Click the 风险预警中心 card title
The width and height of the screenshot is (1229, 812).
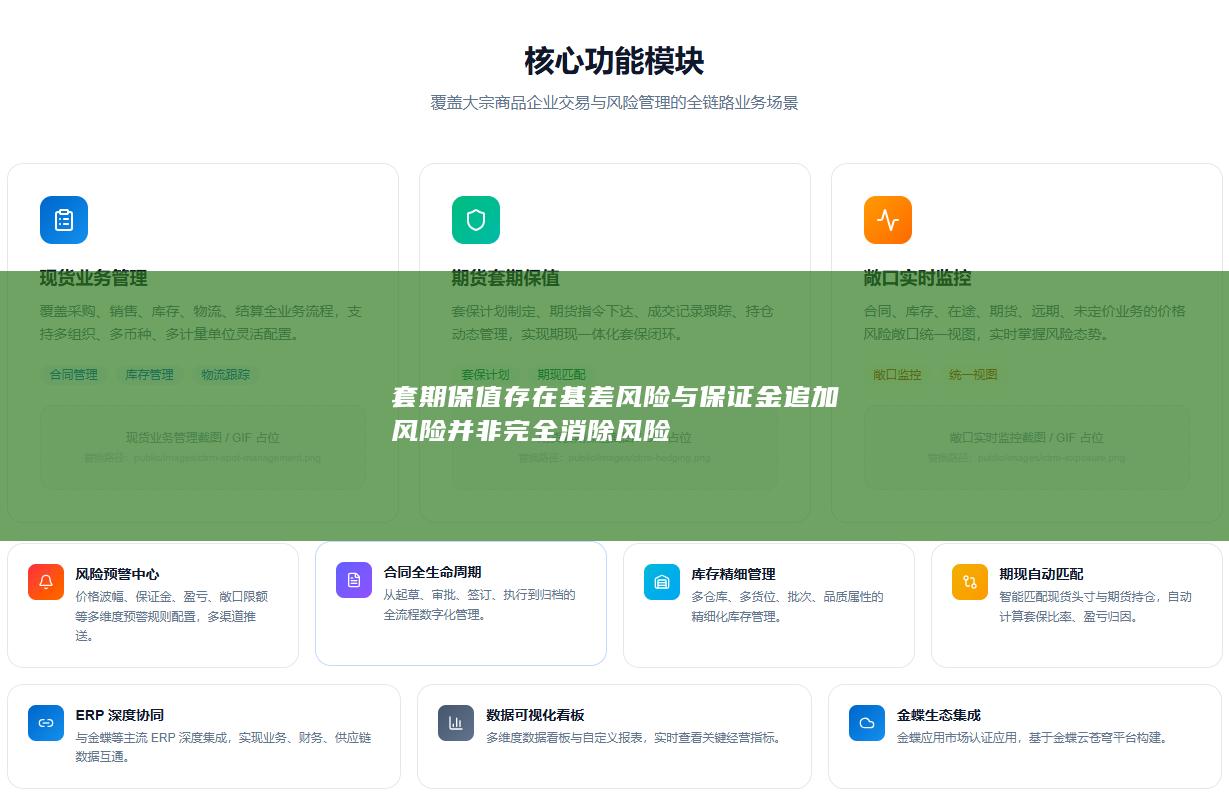(118, 574)
